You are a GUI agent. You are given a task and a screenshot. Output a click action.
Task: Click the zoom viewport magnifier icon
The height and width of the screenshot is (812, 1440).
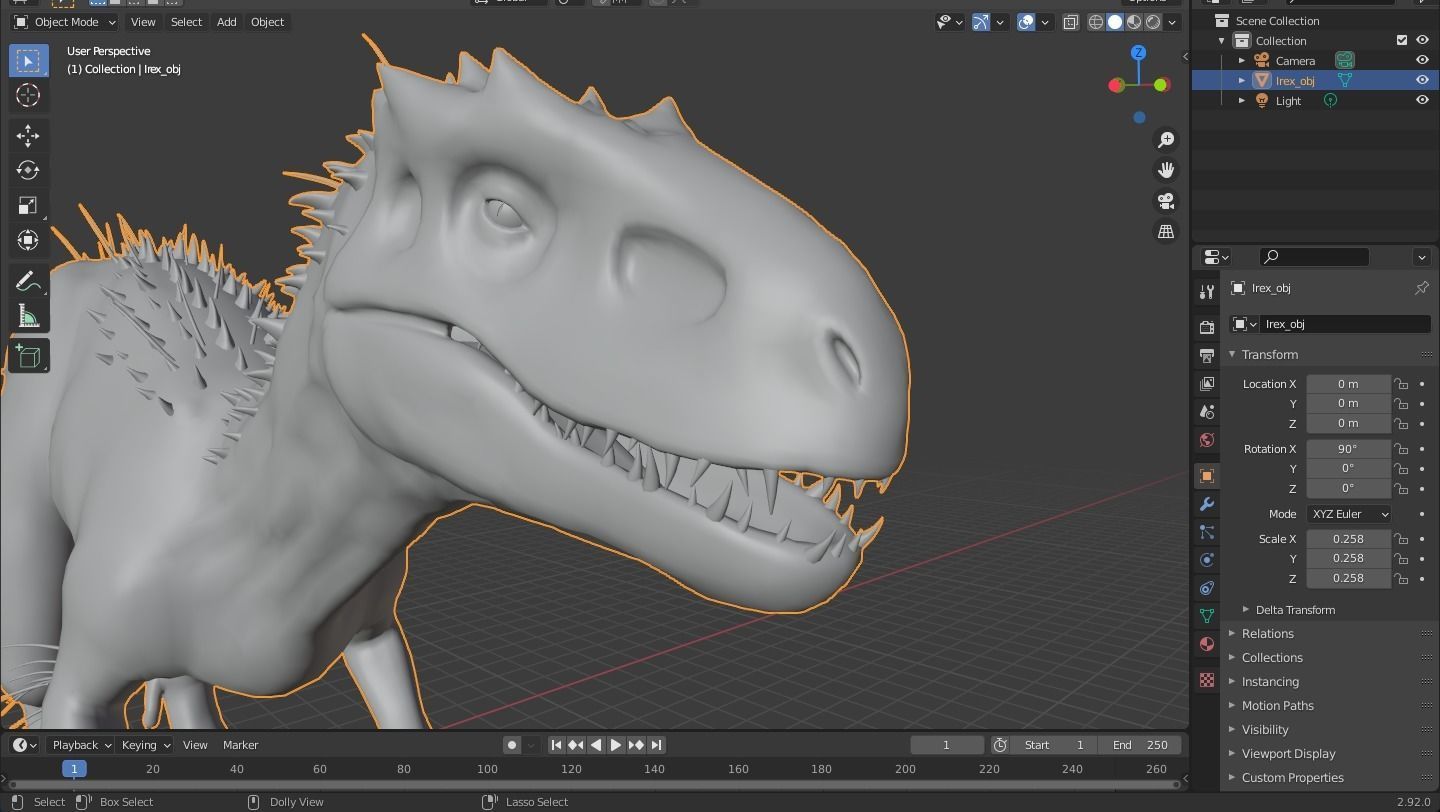(x=1165, y=140)
